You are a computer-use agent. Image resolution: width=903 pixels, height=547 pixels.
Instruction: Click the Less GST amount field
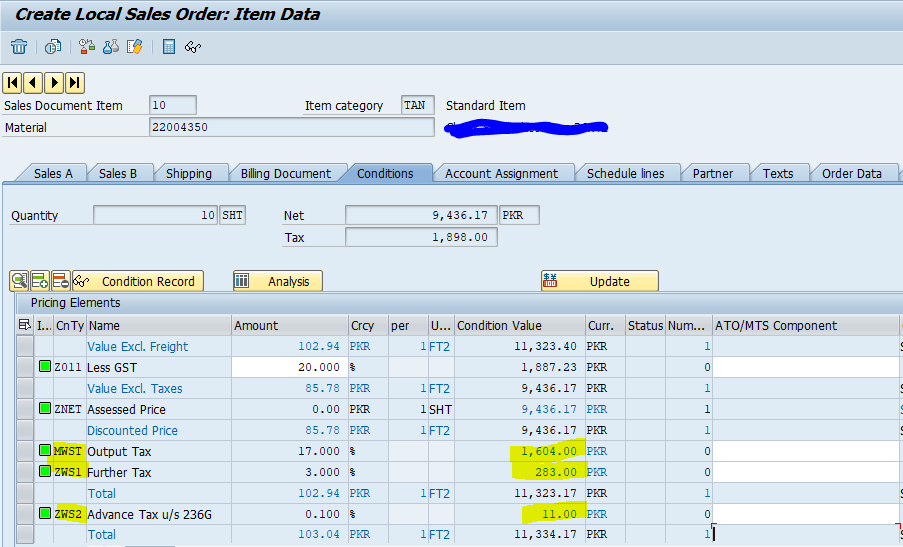pyautogui.click(x=288, y=367)
